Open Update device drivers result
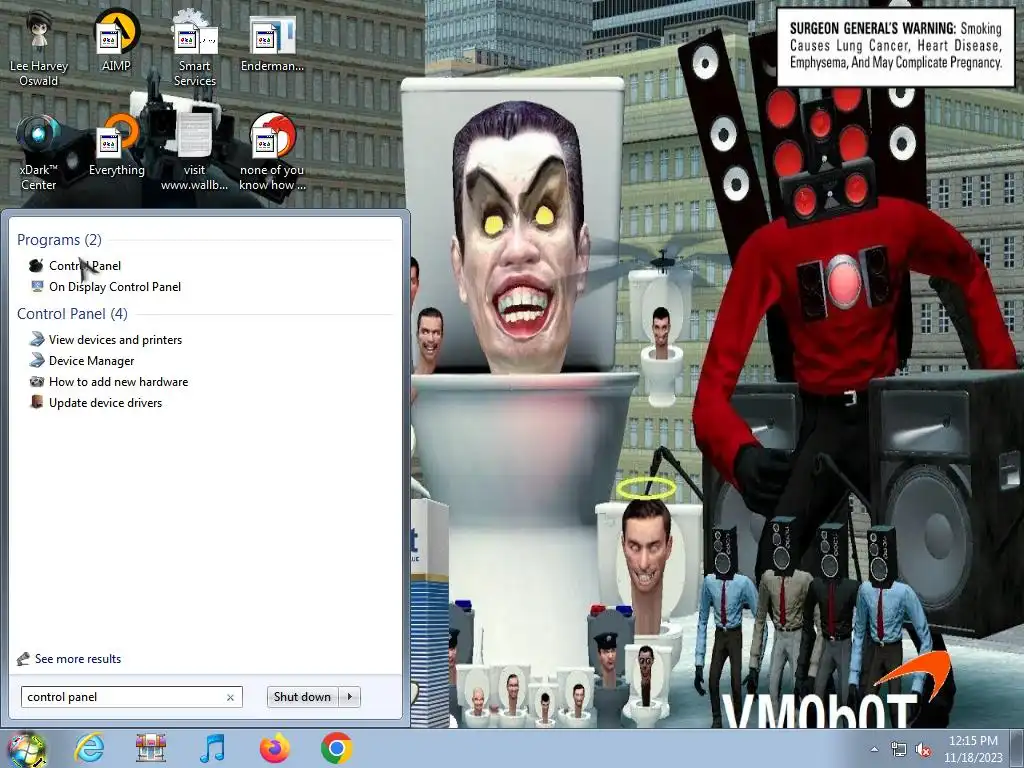 click(x=105, y=402)
